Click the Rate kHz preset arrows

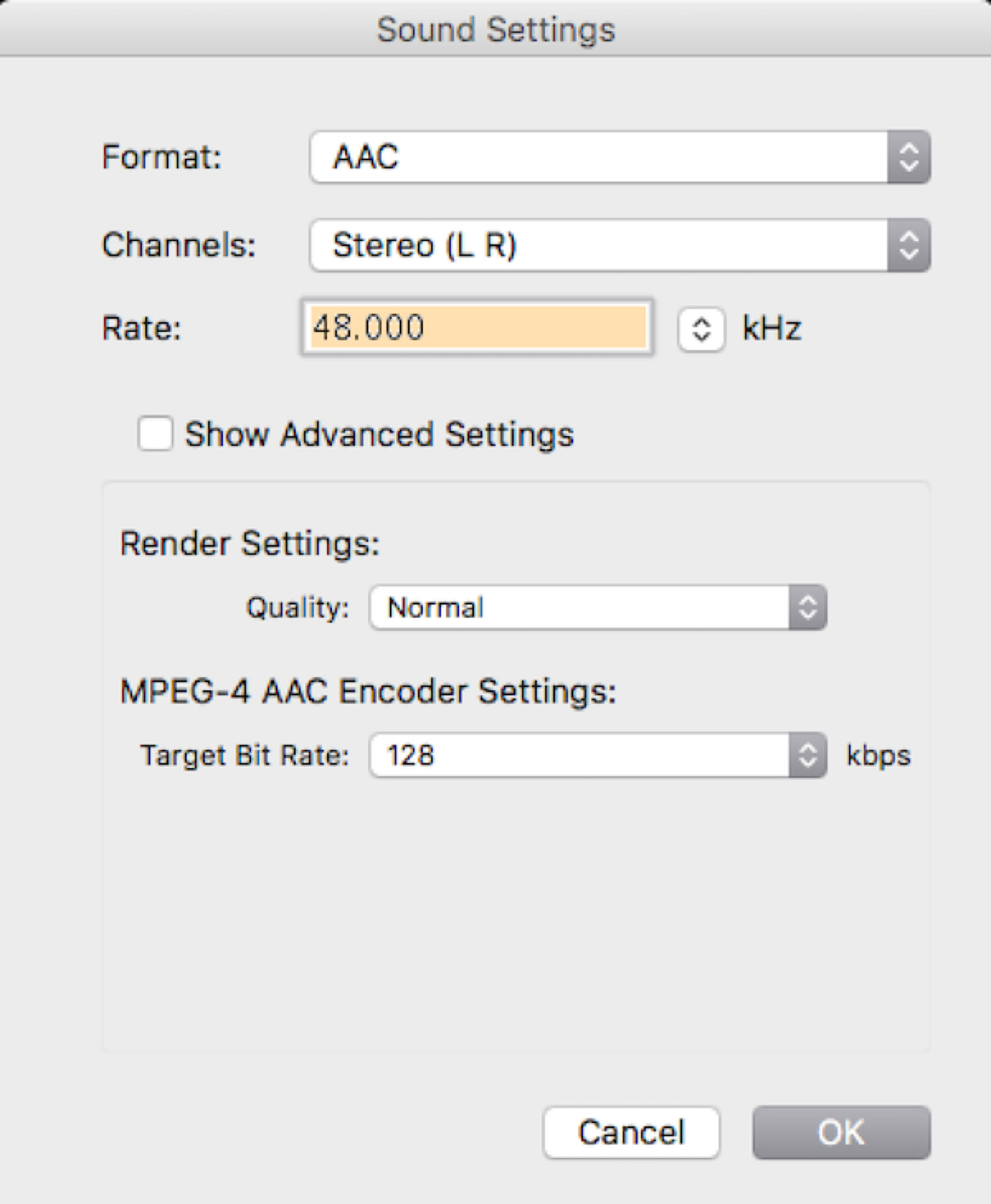[701, 329]
